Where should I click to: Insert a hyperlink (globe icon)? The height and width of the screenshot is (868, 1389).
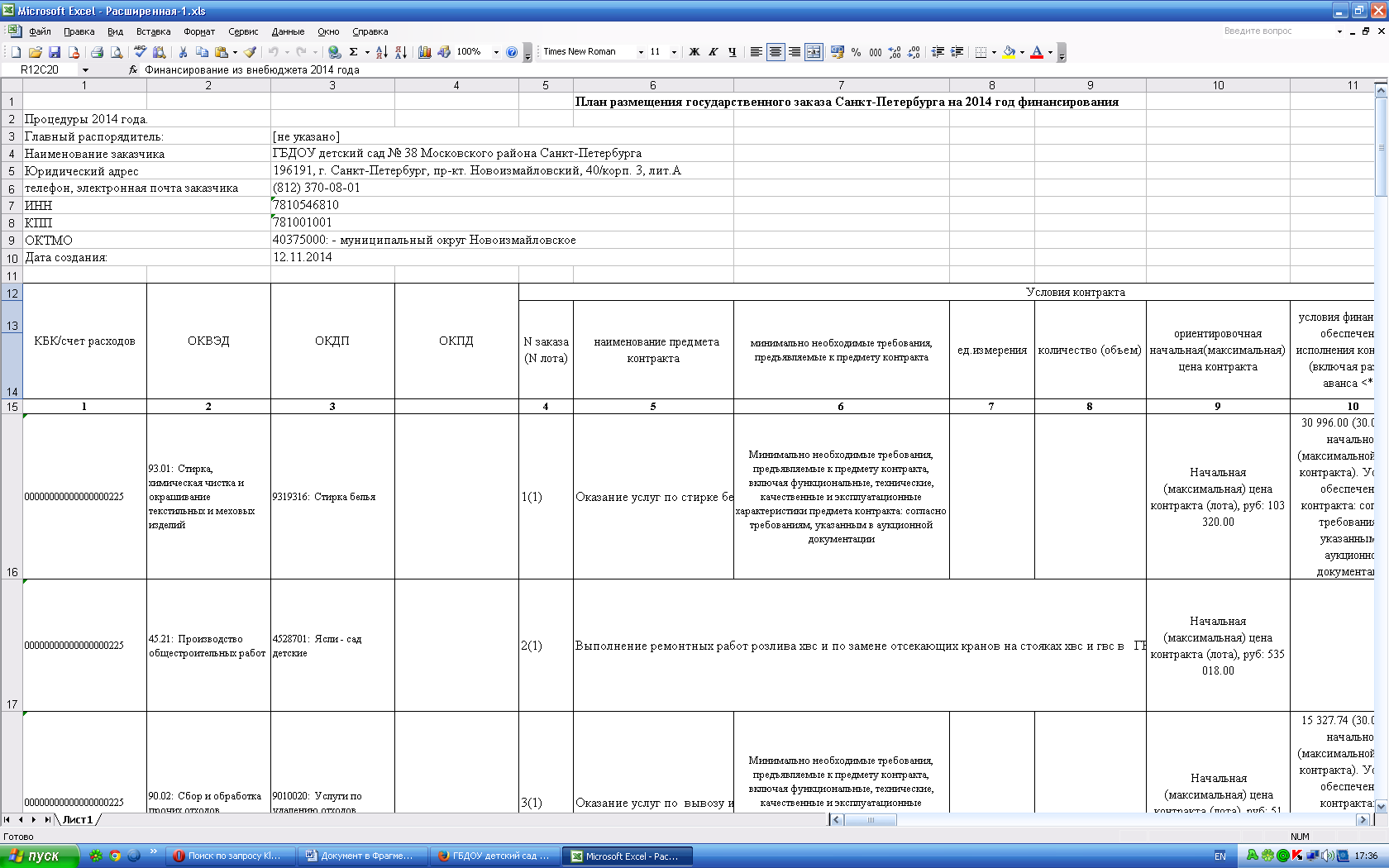tap(334, 52)
